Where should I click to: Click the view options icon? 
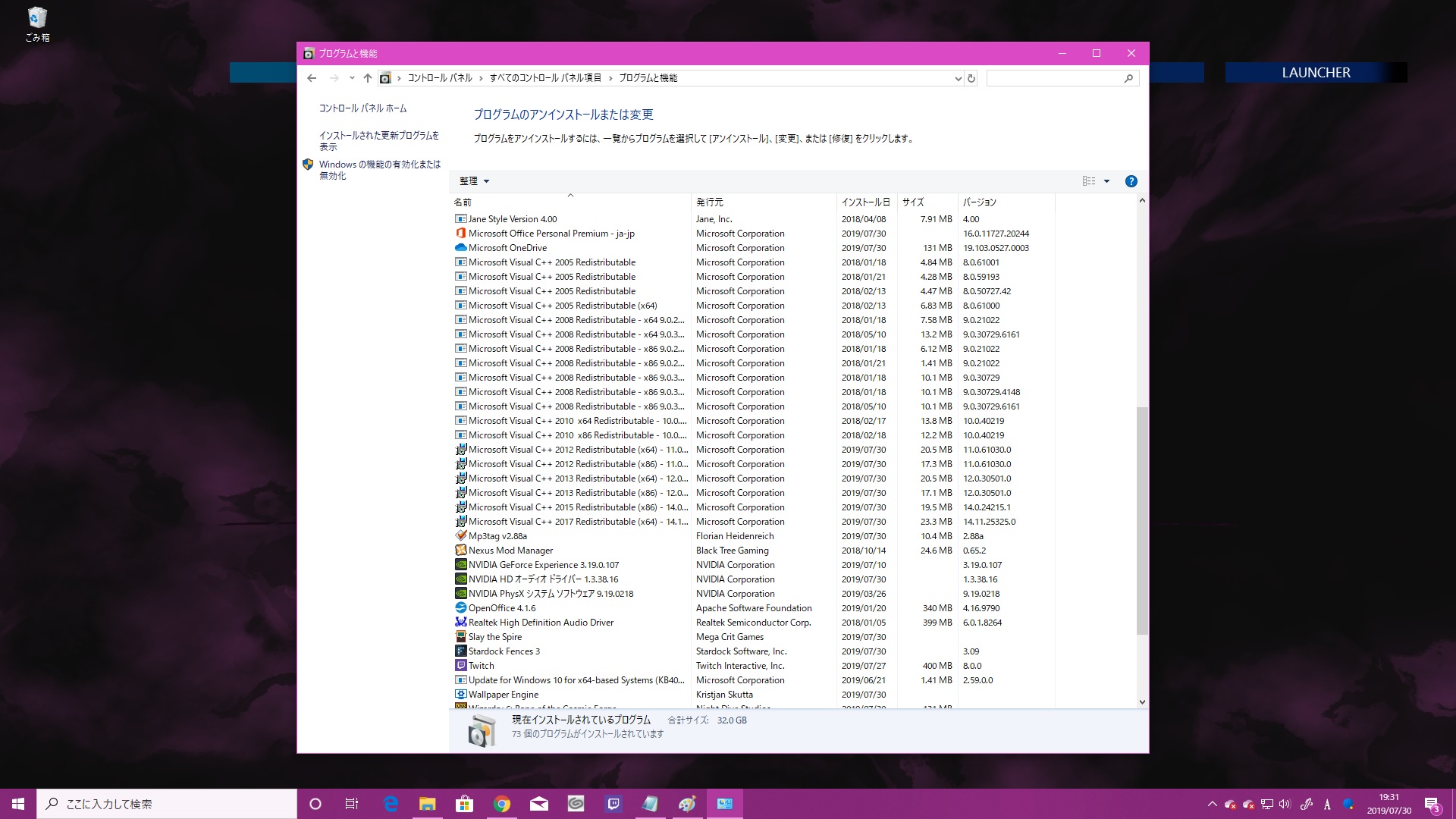point(1089,181)
